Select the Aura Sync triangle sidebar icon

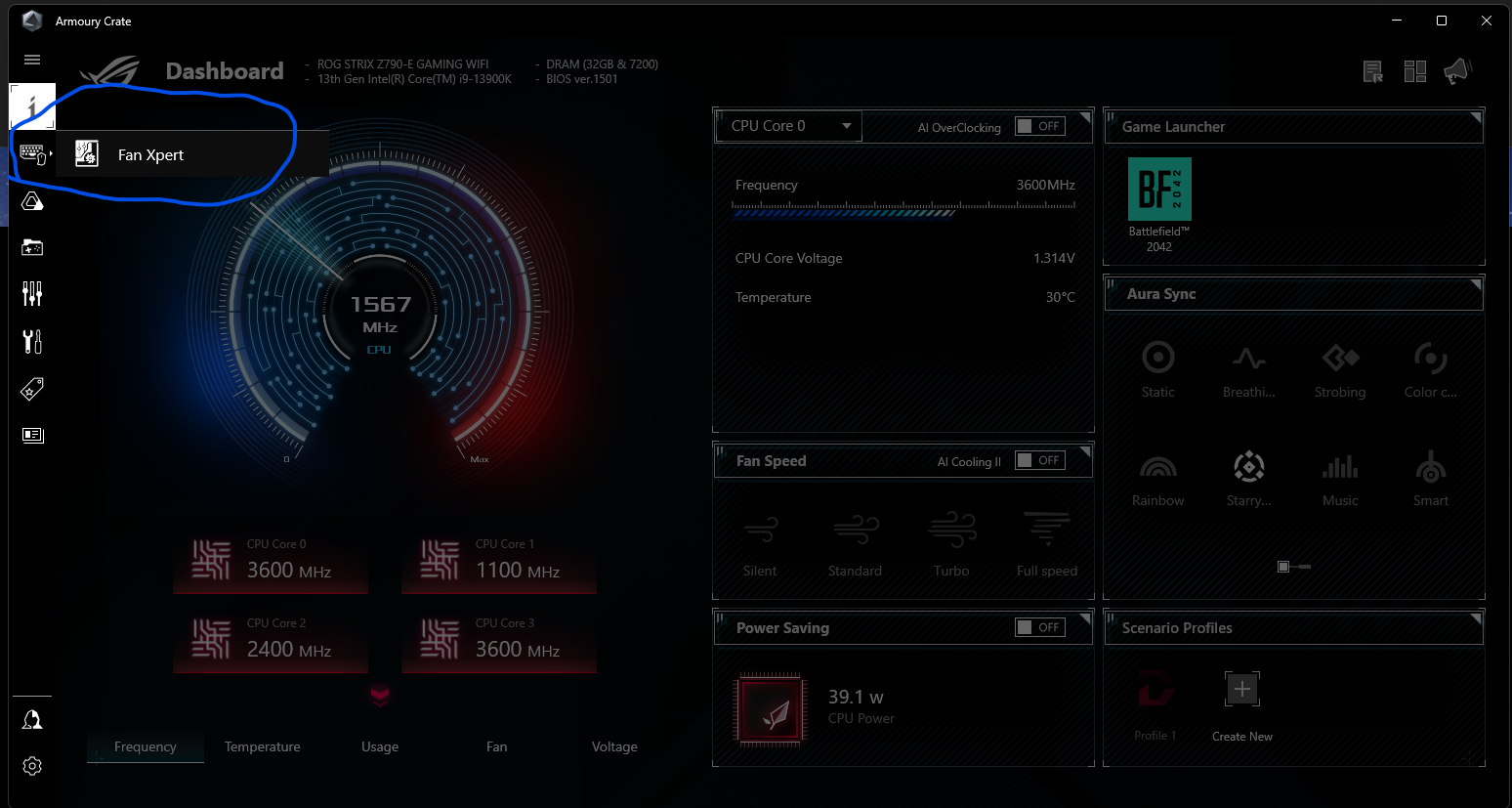(x=32, y=201)
